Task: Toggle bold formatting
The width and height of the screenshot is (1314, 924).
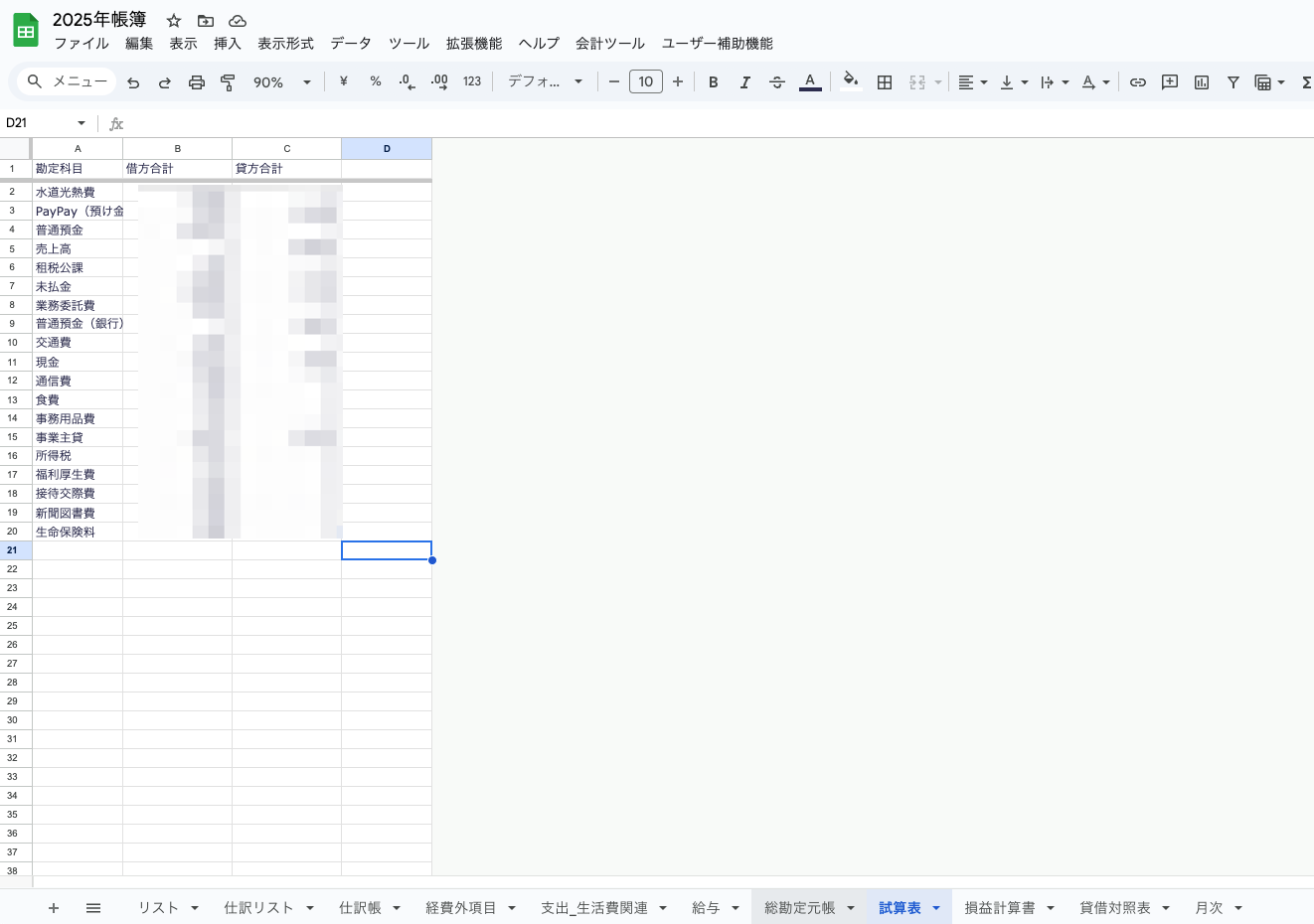Action: click(713, 81)
